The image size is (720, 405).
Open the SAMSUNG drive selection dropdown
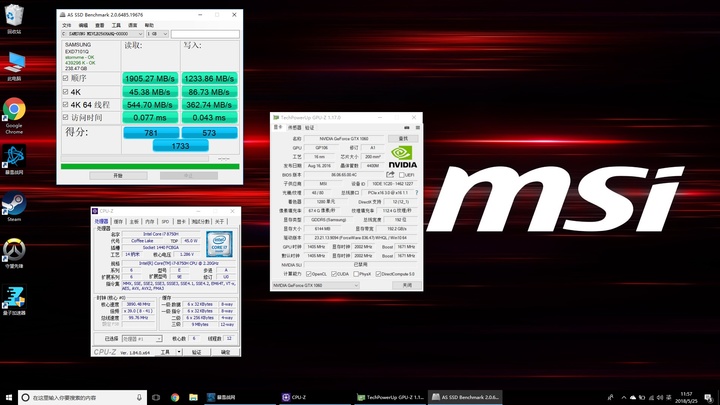(x=102, y=34)
